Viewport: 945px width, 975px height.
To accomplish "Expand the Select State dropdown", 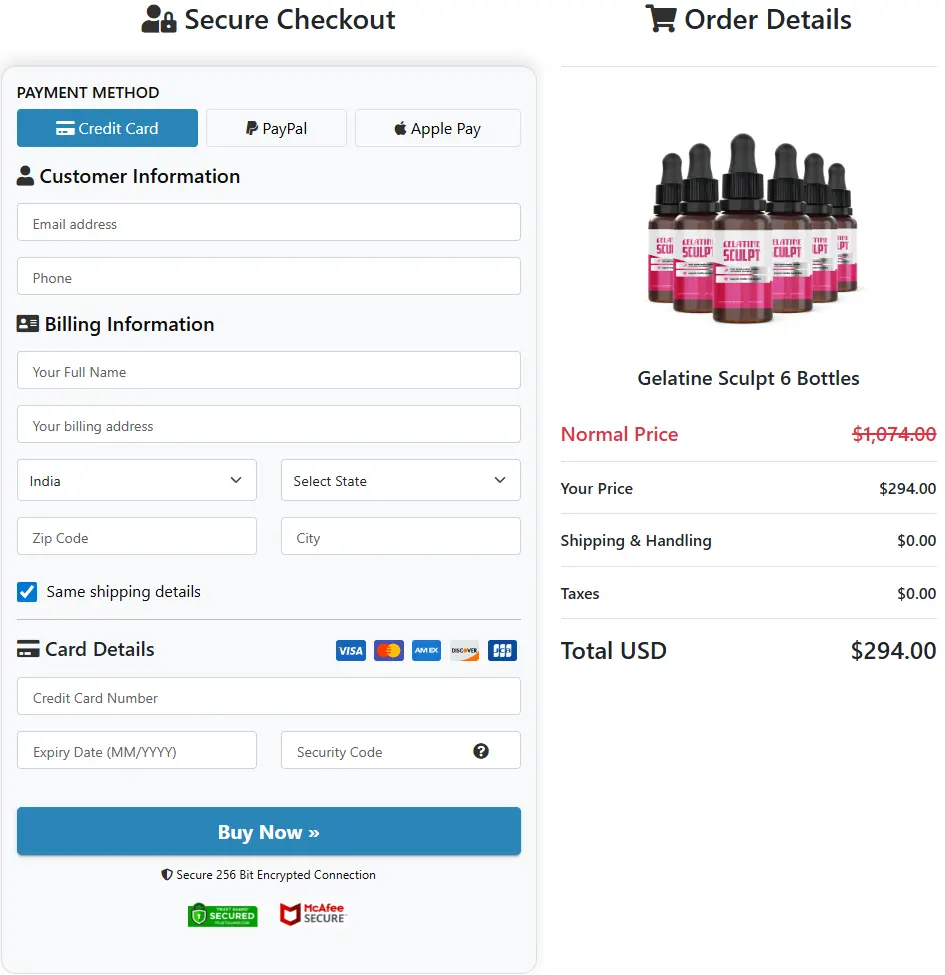I will pos(400,480).
